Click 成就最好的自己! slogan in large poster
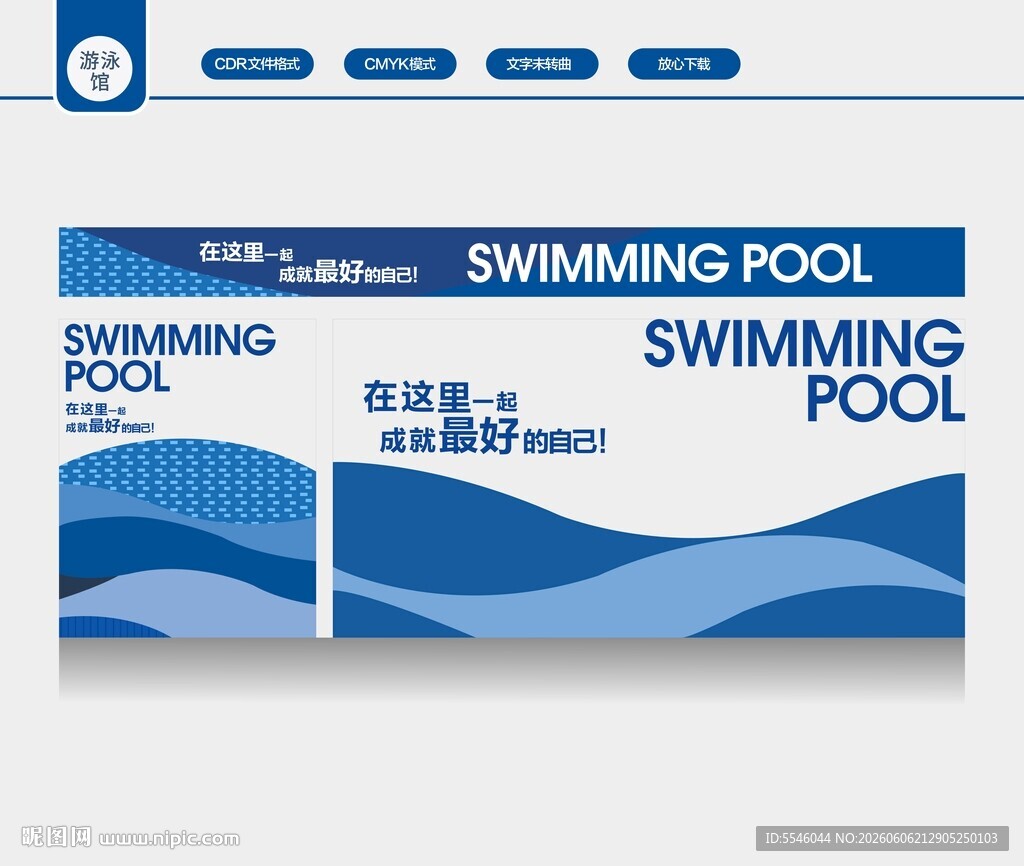1024x866 pixels. [x=493, y=437]
